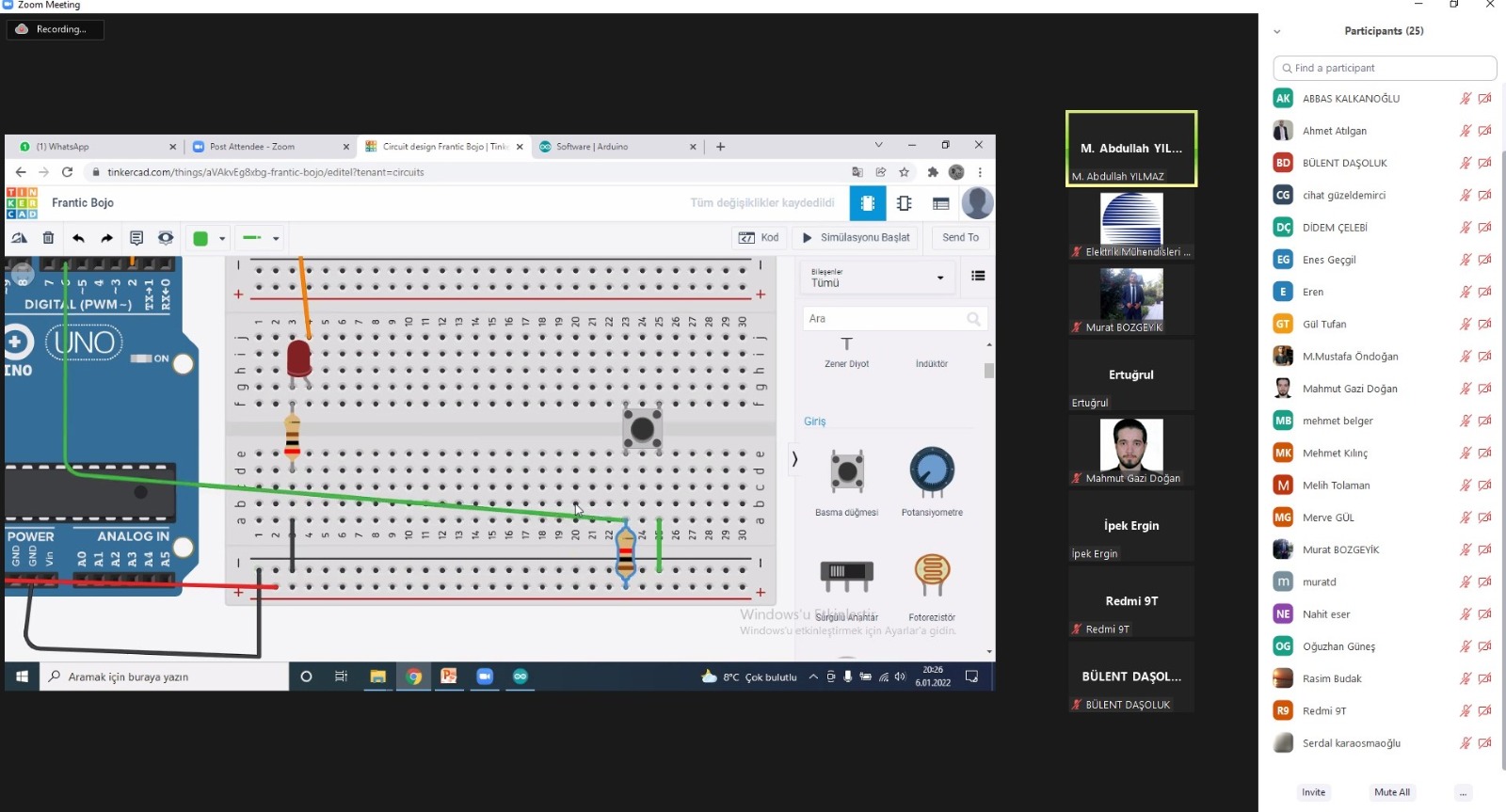Viewport: 1506px width, 812px height.
Task: Toggle Rasim Budak video icon
Action: (1484, 678)
